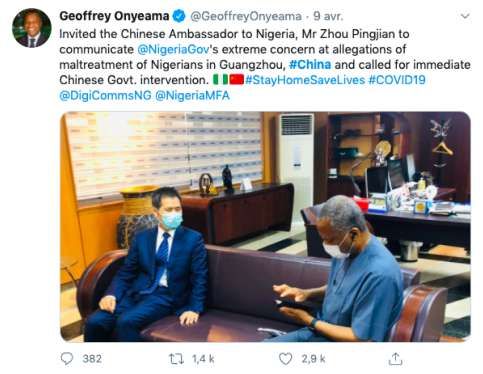Open the #COVID19 hashtag
Image resolution: width=483 pixels, height=374 pixels.
(x=397, y=80)
